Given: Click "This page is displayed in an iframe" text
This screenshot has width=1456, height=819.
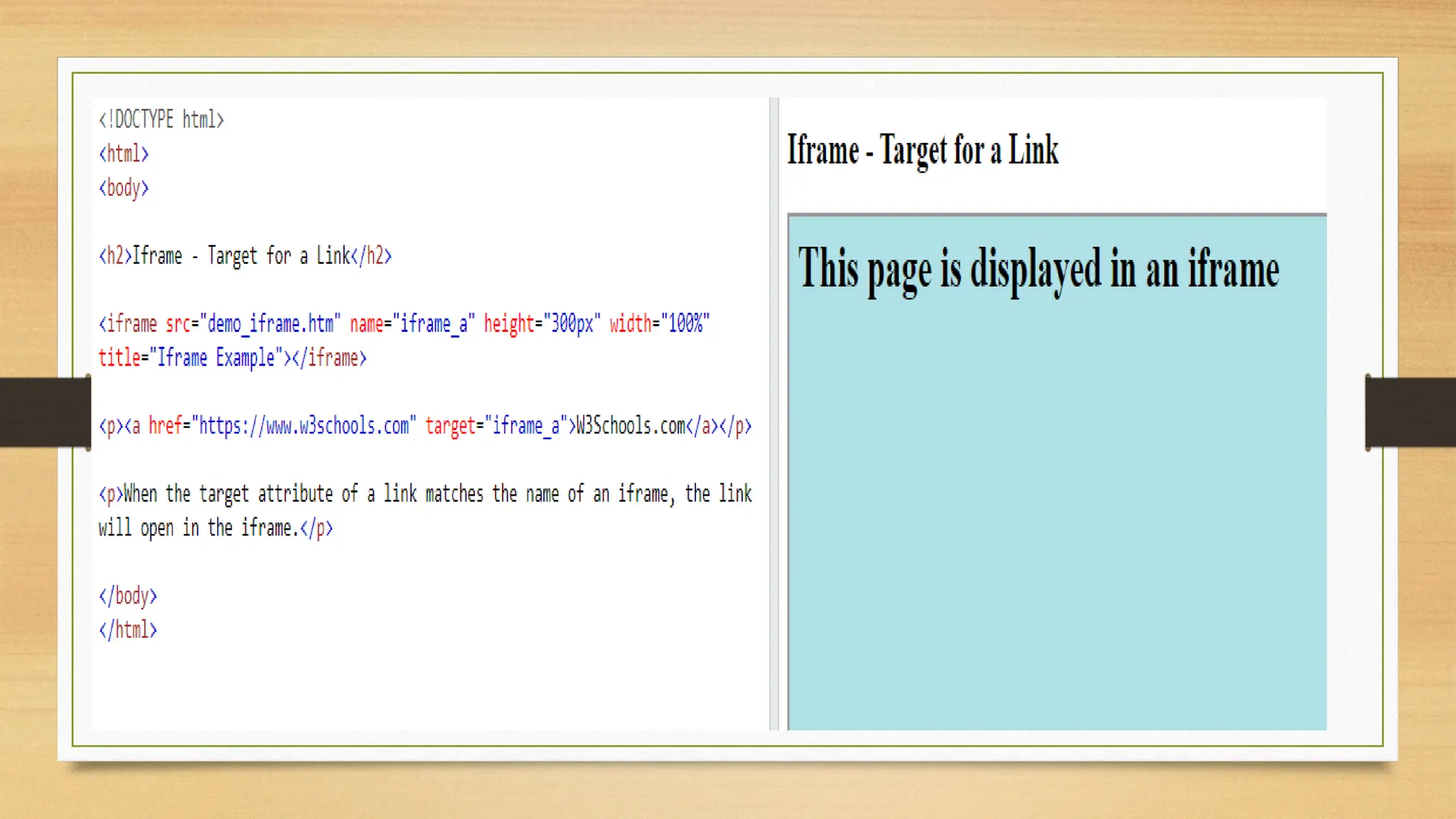Looking at the screenshot, I should pyautogui.click(x=1038, y=270).
